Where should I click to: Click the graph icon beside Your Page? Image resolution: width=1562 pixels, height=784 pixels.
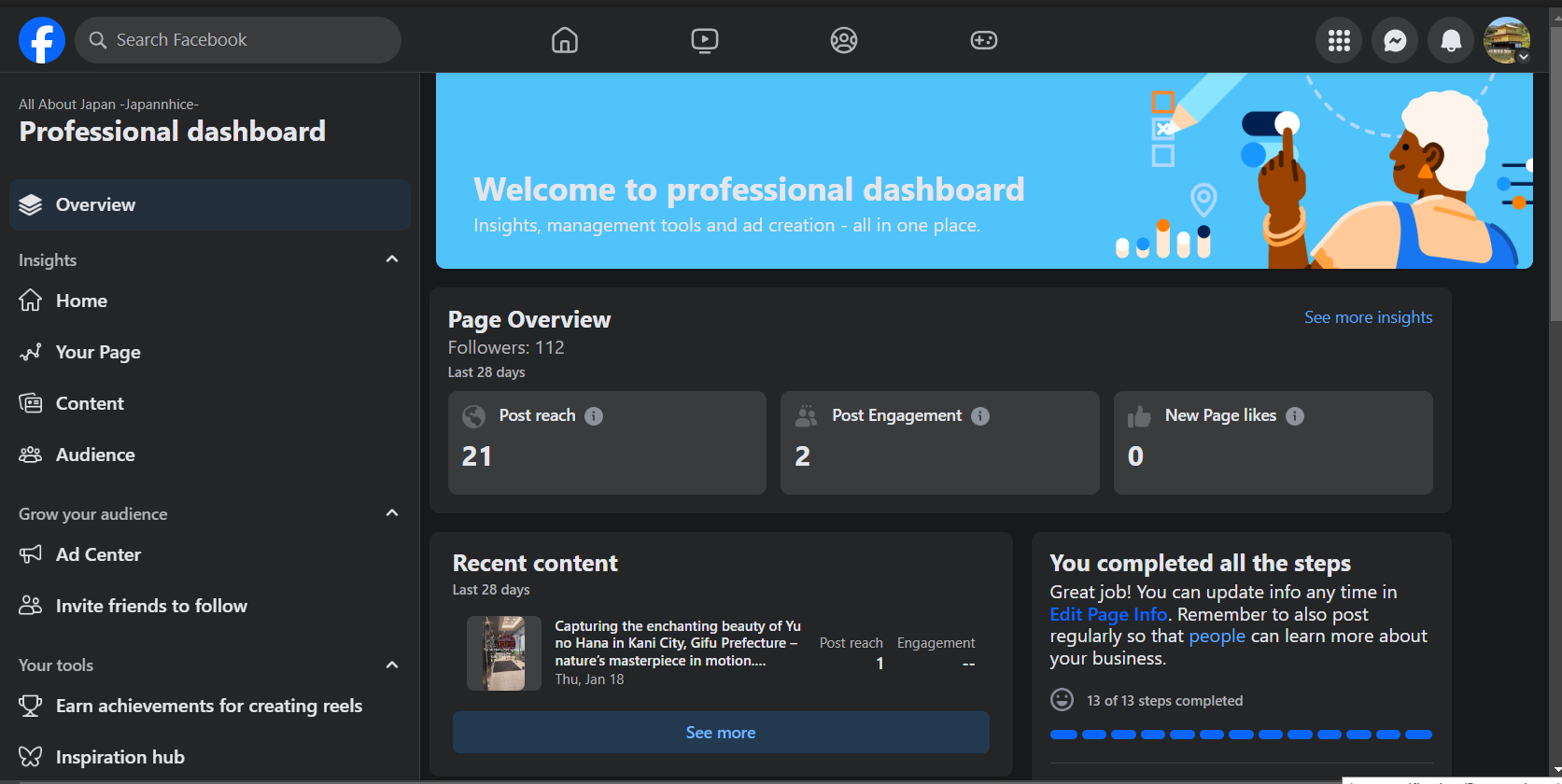click(31, 352)
